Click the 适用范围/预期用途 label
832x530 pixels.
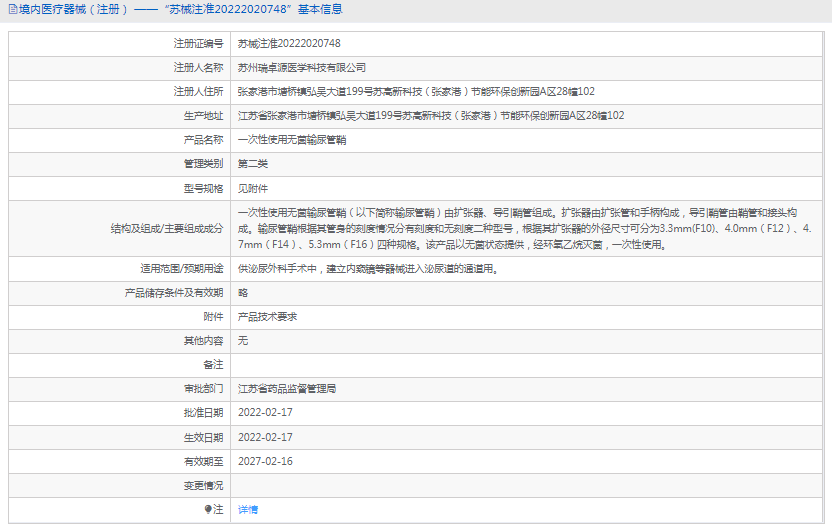coord(182,269)
